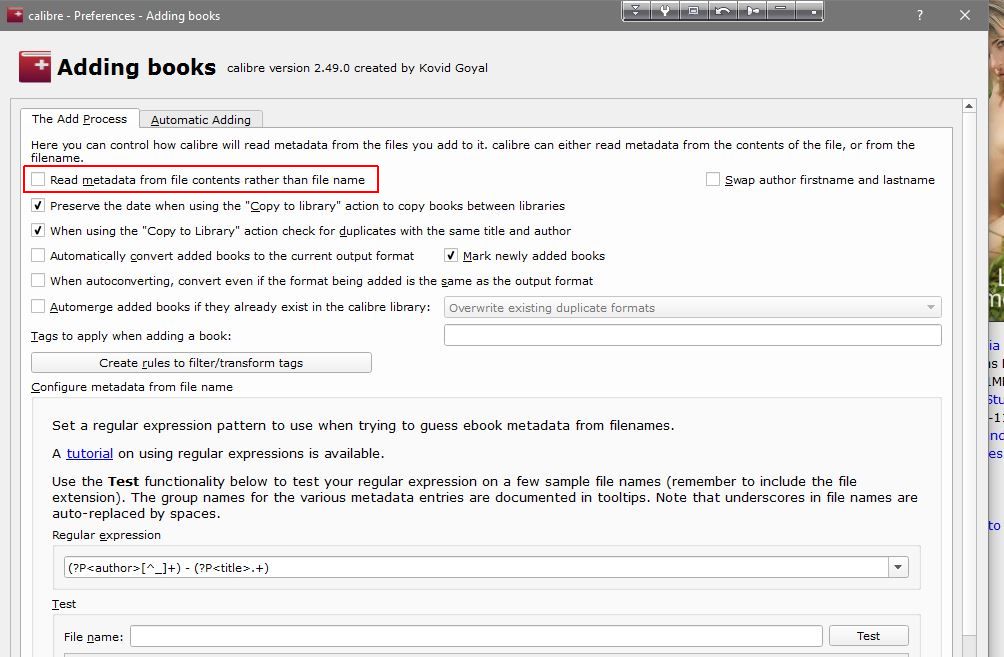Click the framed-rectangle toolbar icon
Screen dimensions: 1004x657
point(693,11)
